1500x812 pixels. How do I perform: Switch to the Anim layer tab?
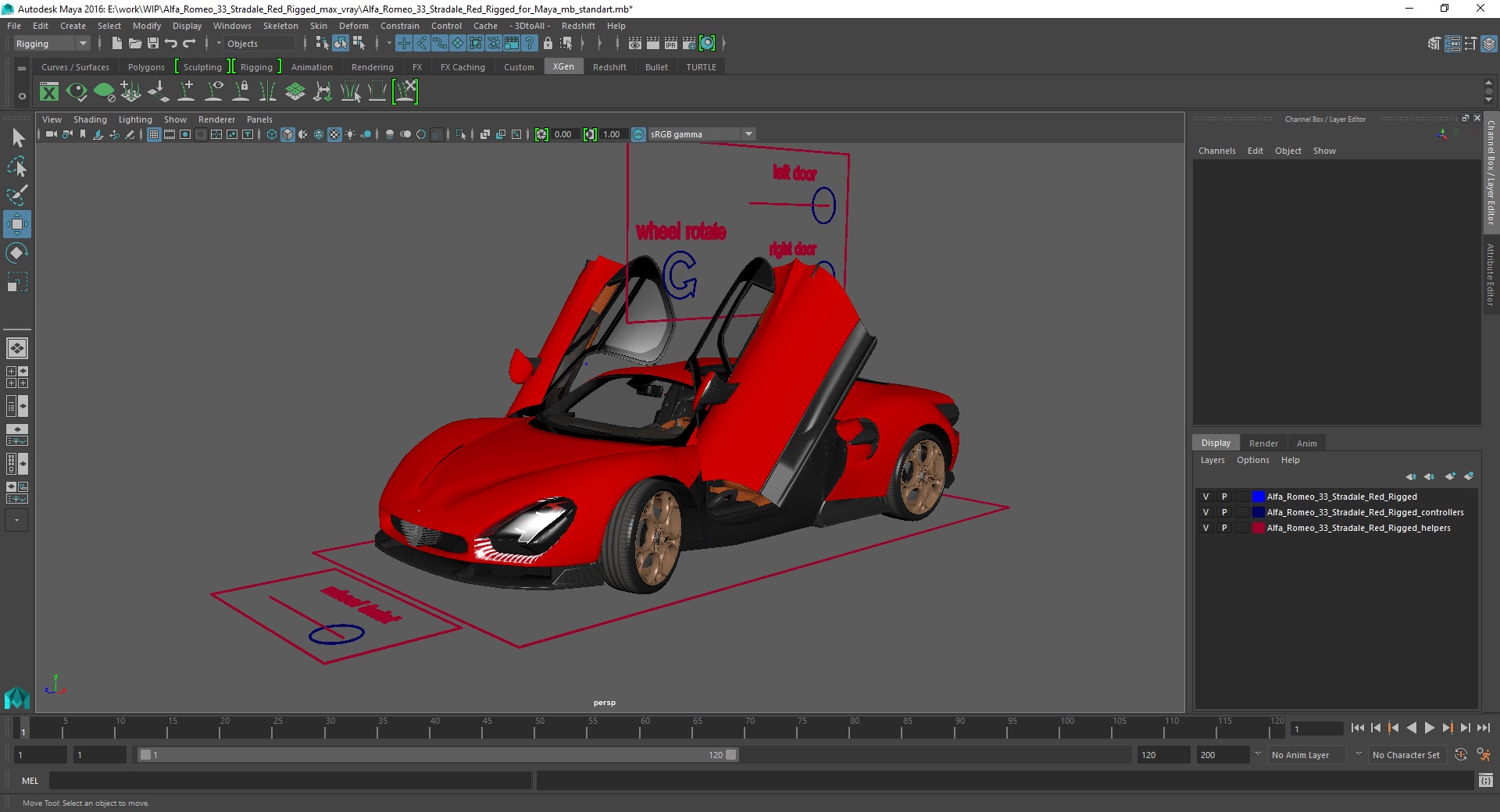pyautogui.click(x=1306, y=443)
